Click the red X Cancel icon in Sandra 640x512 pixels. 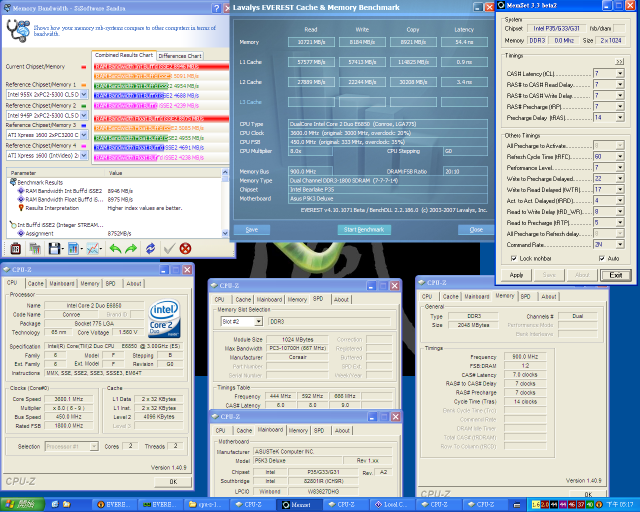185,248
